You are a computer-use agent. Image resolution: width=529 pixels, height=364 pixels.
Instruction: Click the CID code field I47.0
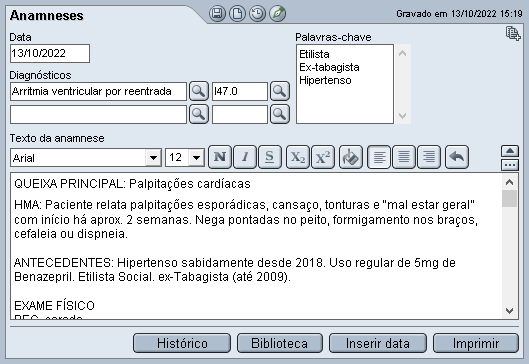coord(240,91)
